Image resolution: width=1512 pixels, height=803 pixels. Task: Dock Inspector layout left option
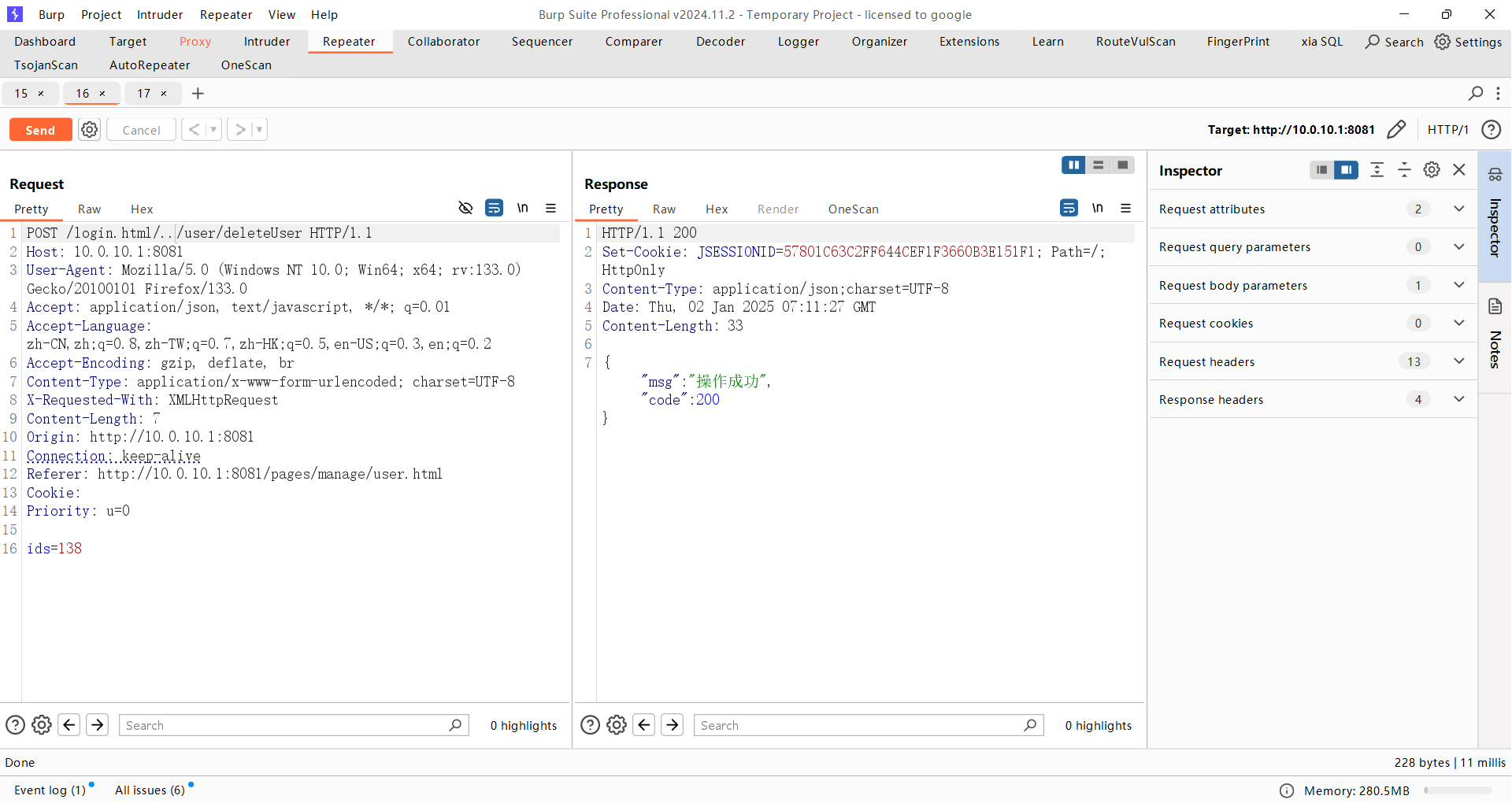1321,170
